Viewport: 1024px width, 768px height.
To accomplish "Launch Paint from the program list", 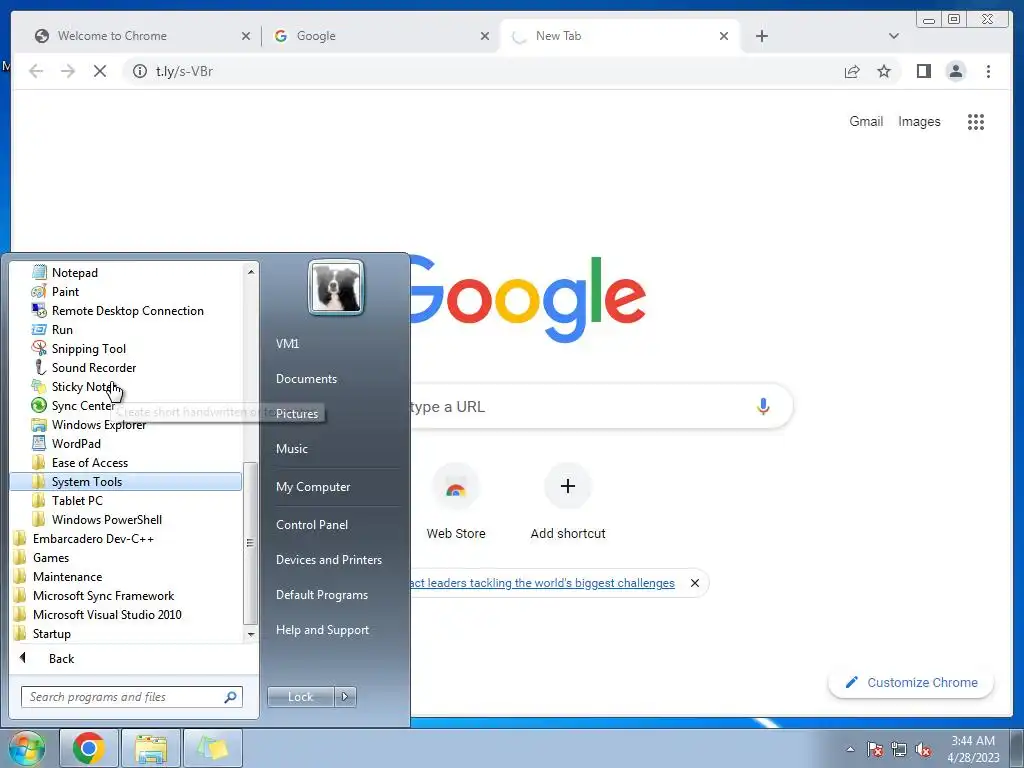I will (65, 291).
